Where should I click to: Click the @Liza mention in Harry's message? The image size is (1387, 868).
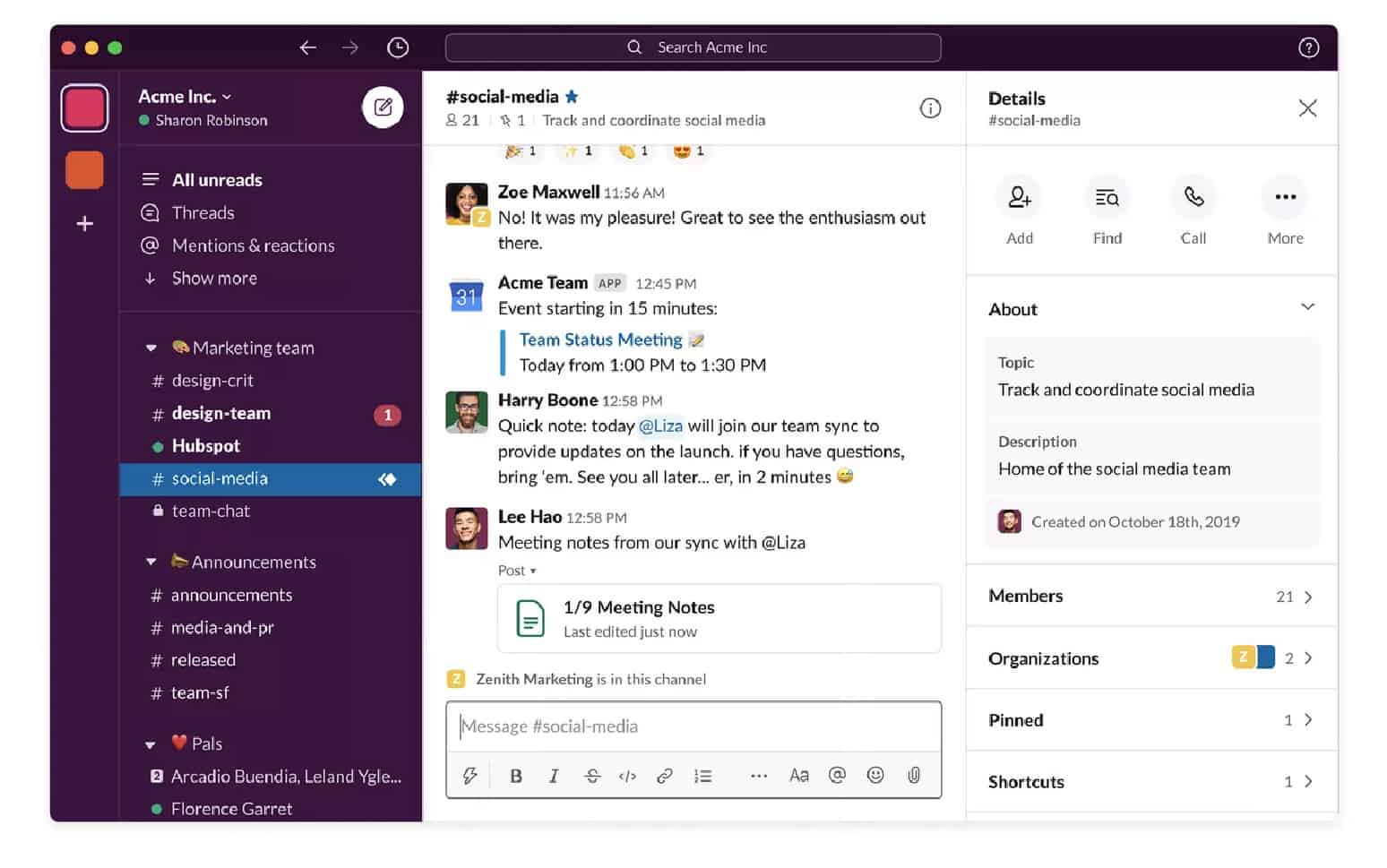pyautogui.click(x=660, y=426)
